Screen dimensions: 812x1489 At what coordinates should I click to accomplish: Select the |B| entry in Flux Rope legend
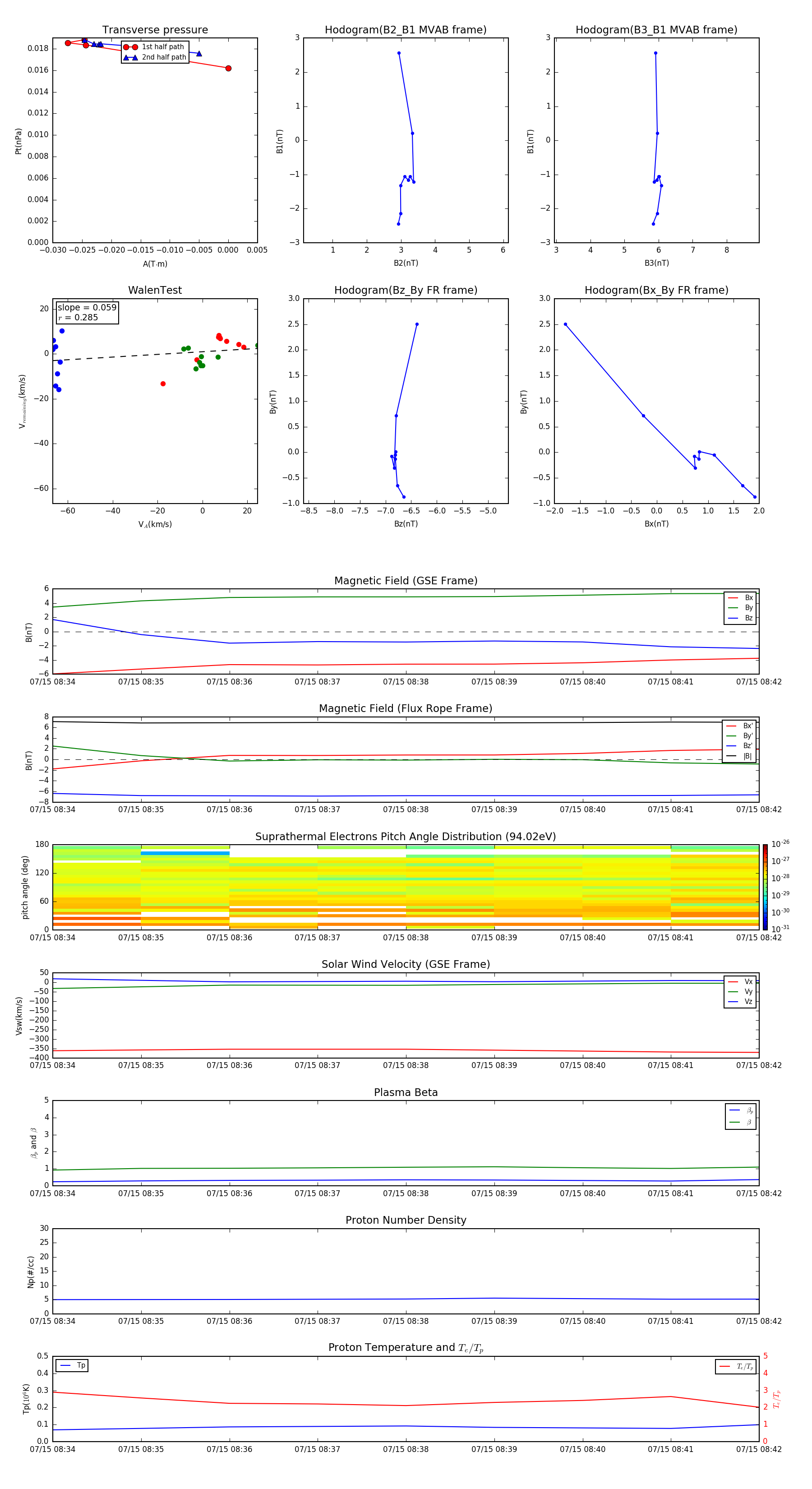coord(740,756)
